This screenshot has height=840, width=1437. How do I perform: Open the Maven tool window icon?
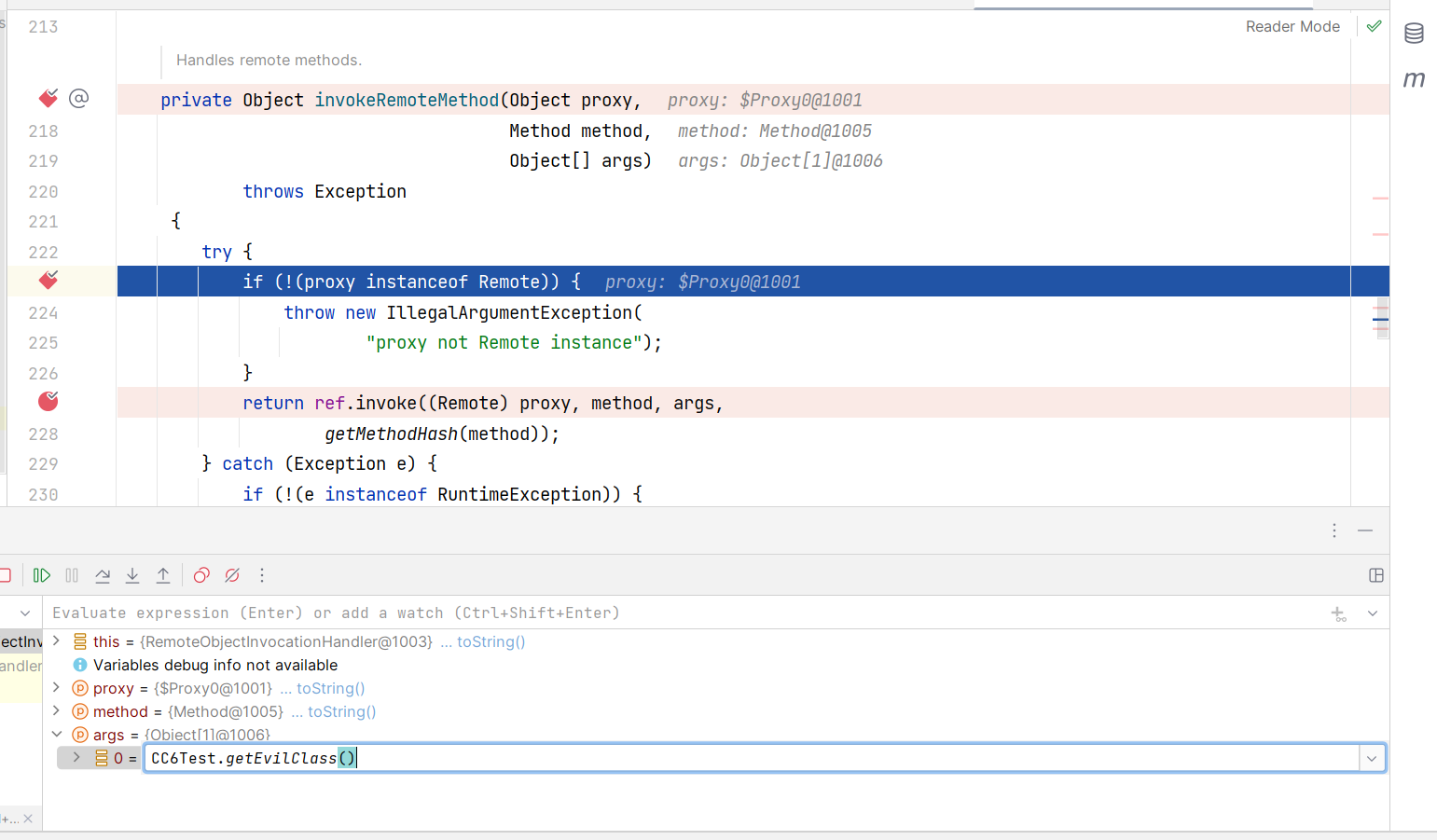1414,80
